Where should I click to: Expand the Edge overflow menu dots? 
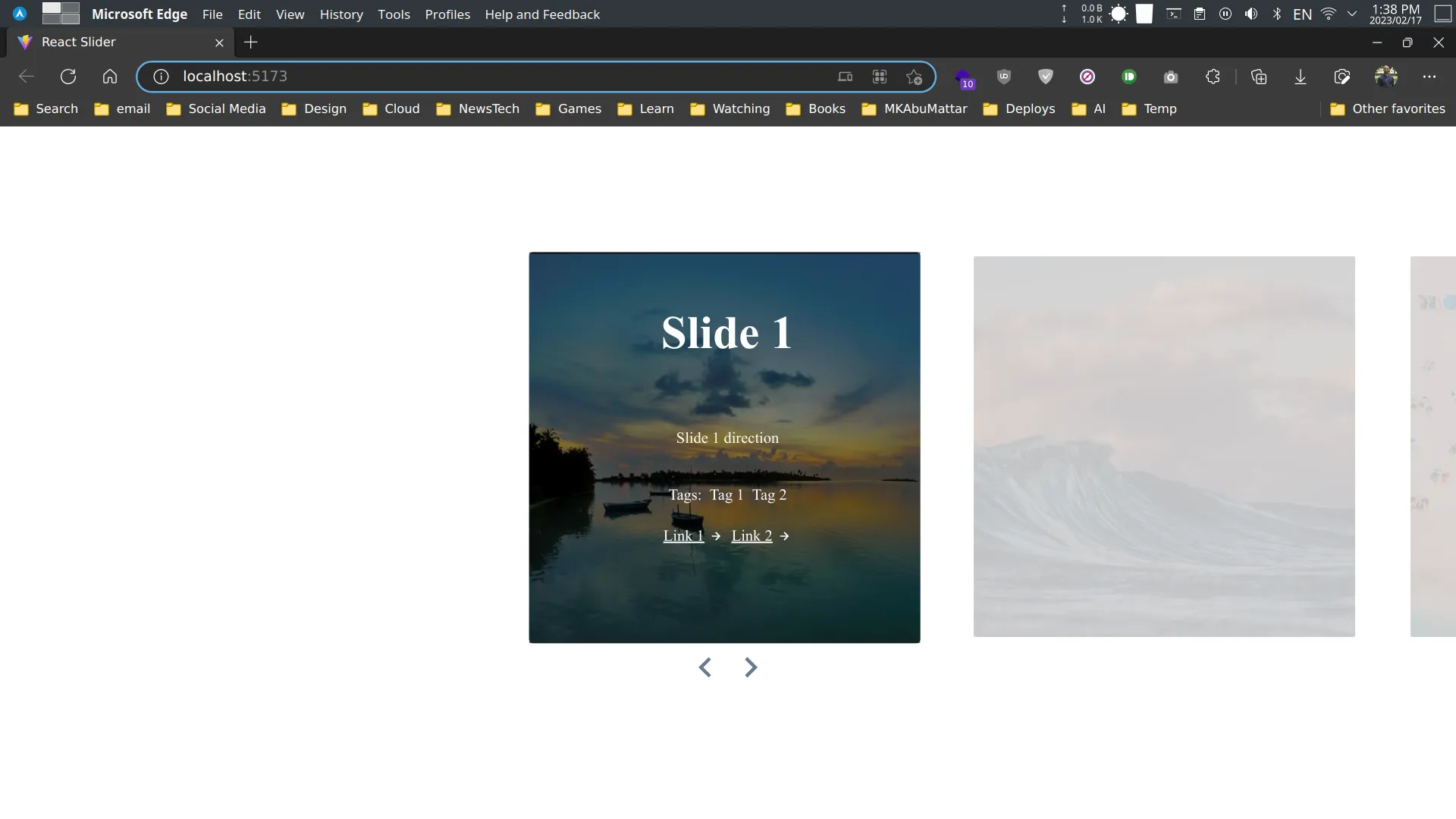(1429, 76)
